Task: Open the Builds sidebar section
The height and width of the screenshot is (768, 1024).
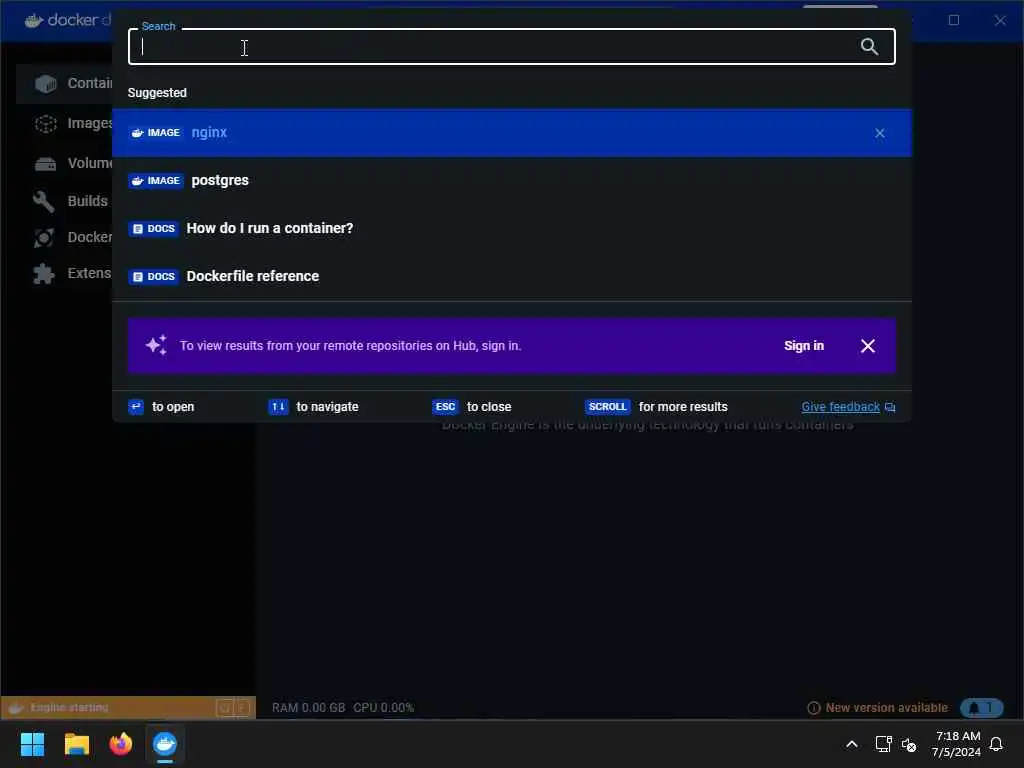Action: (x=65, y=201)
